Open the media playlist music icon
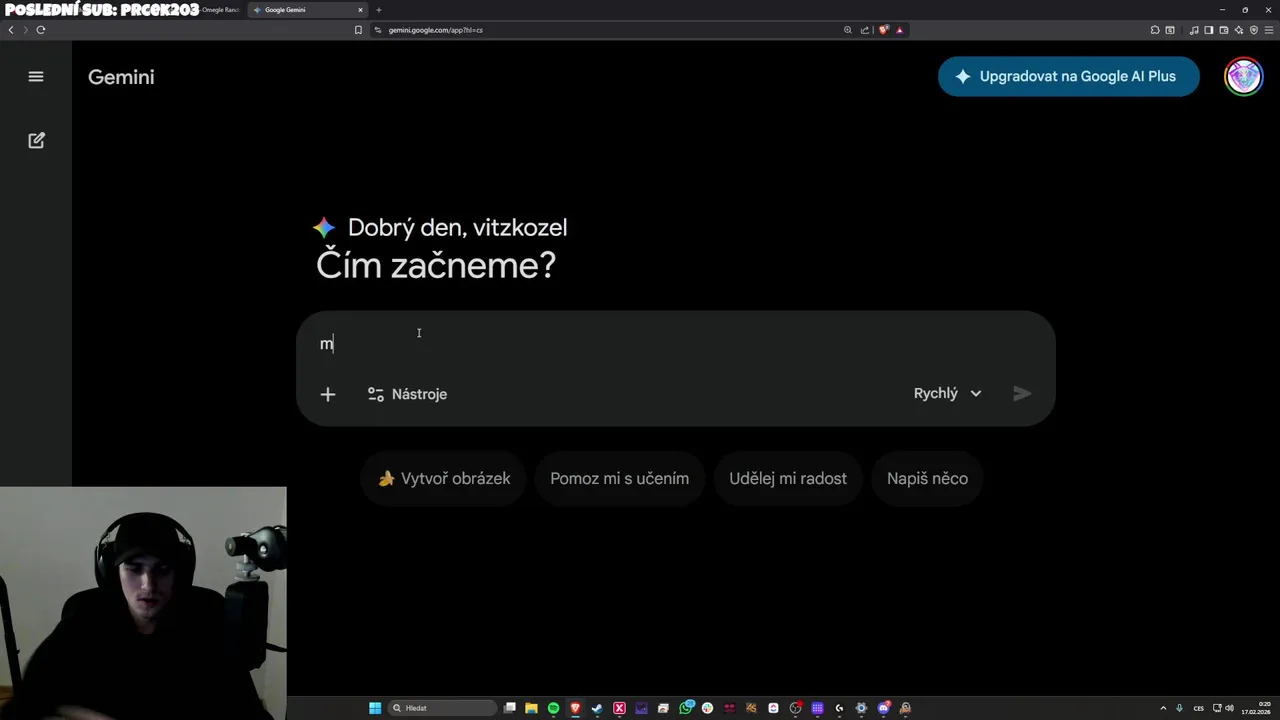The image size is (1280, 720). pyautogui.click(x=1194, y=30)
